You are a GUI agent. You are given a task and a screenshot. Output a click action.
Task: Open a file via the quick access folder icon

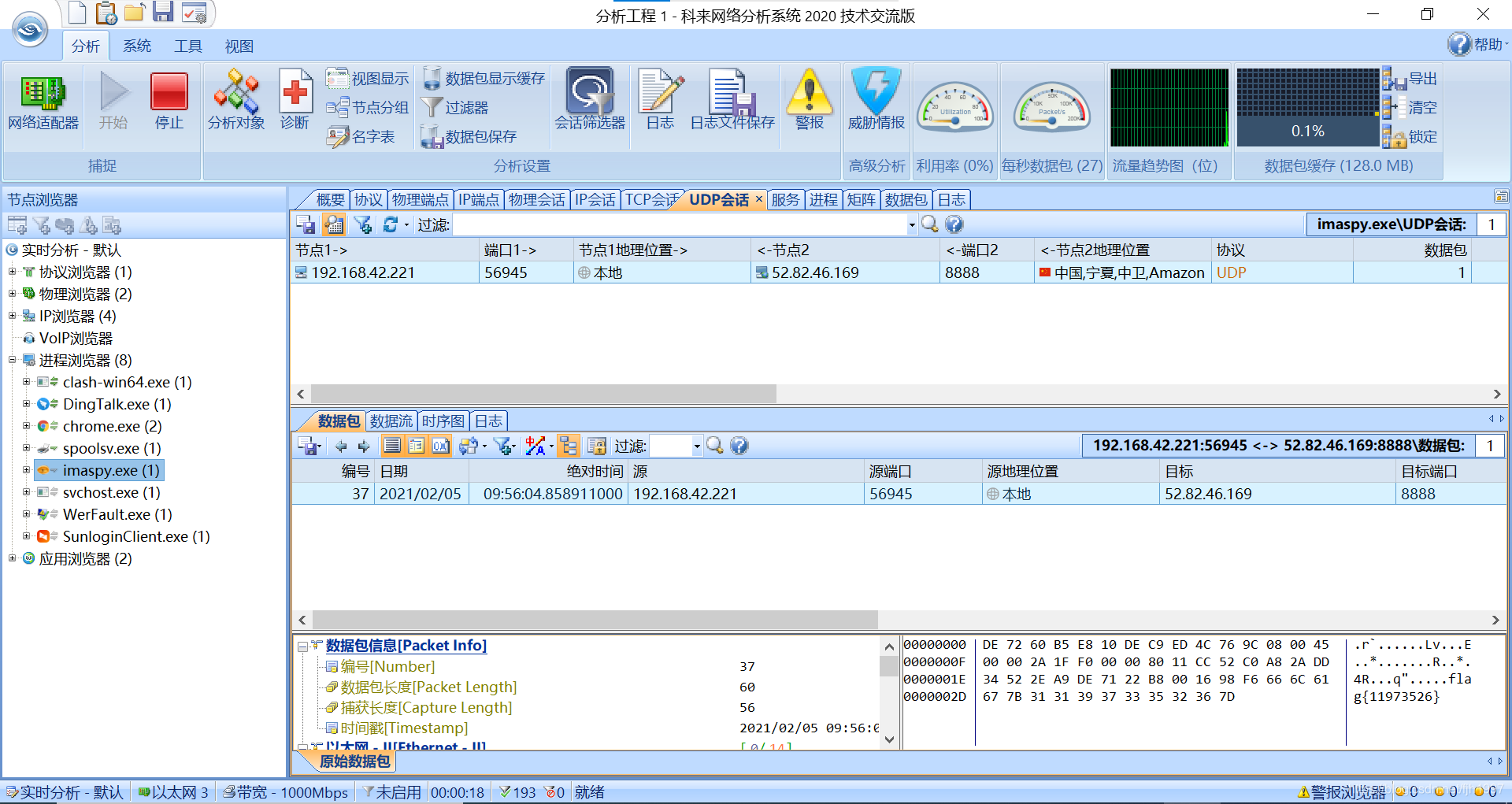click(135, 12)
